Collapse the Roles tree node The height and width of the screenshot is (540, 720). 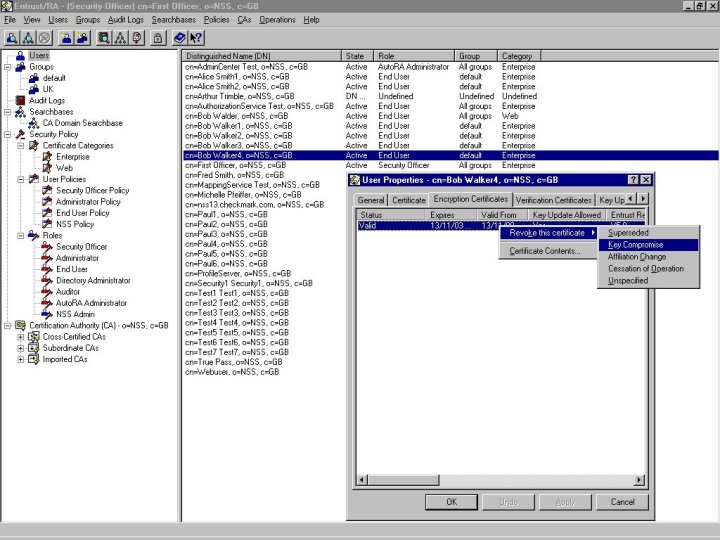click(x=21, y=236)
